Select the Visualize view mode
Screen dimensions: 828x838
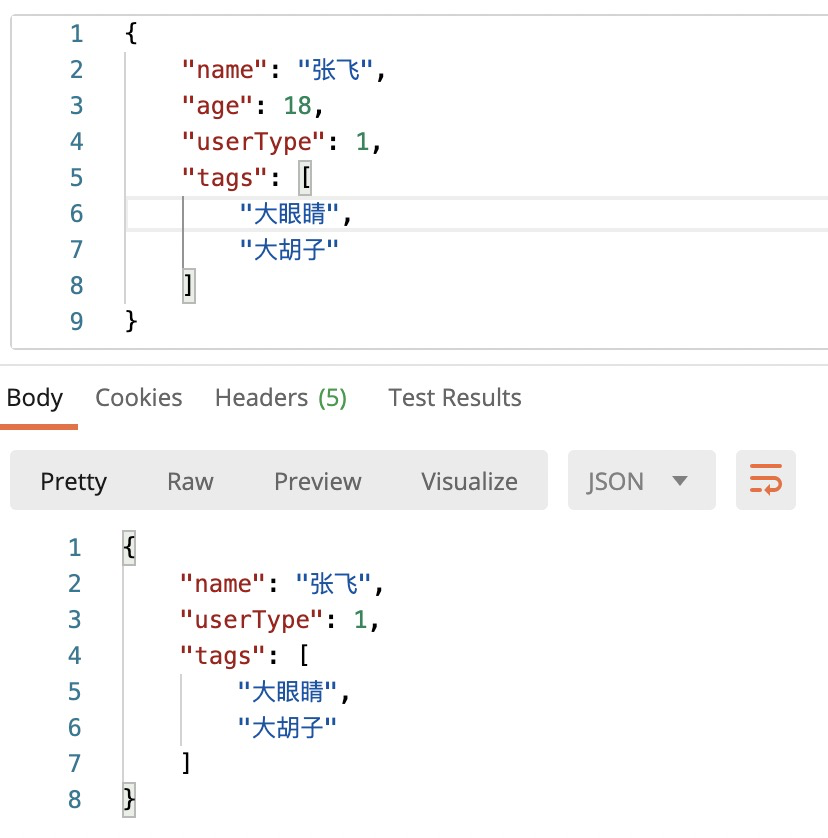click(469, 481)
